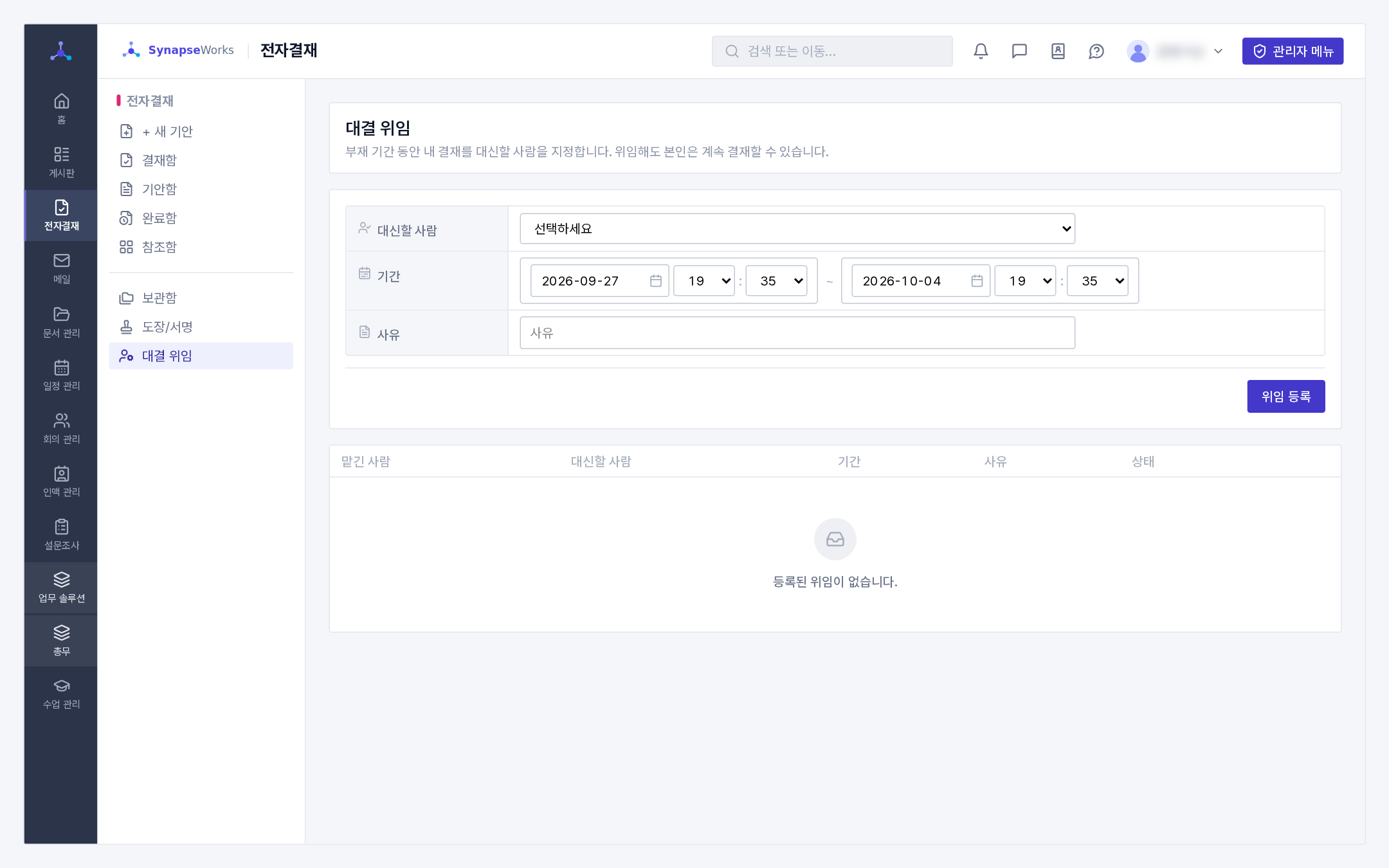Viewport: 1389px width, 868px height.
Task: Click the SynapseWorks logo at sidebar top
Action: pyautogui.click(x=61, y=51)
